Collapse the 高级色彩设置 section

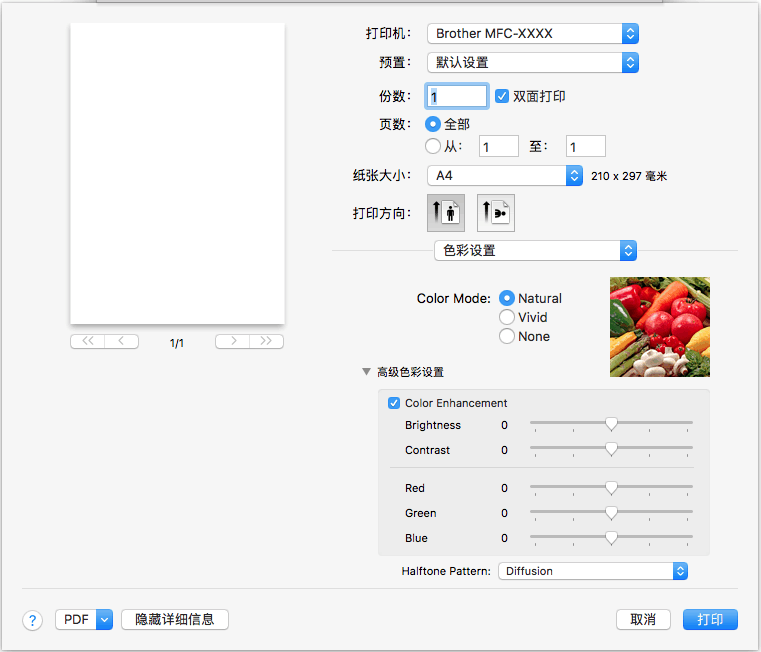pyautogui.click(x=367, y=372)
